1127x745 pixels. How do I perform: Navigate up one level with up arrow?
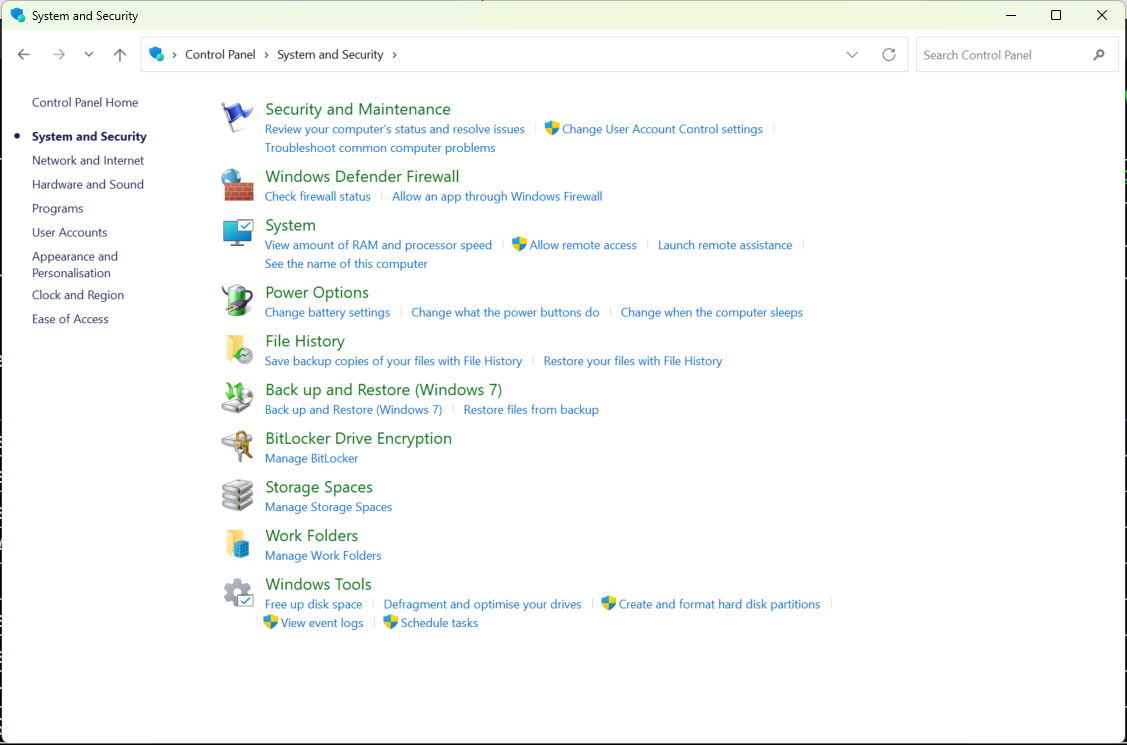tap(120, 55)
